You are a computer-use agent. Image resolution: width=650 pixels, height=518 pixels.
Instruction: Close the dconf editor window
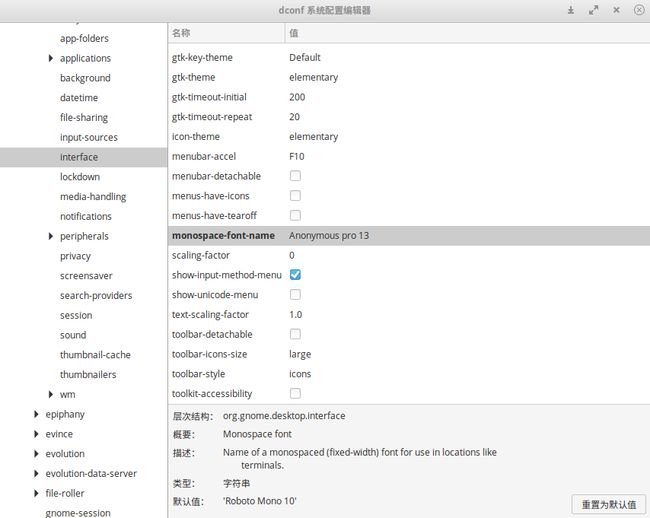click(616, 10)
